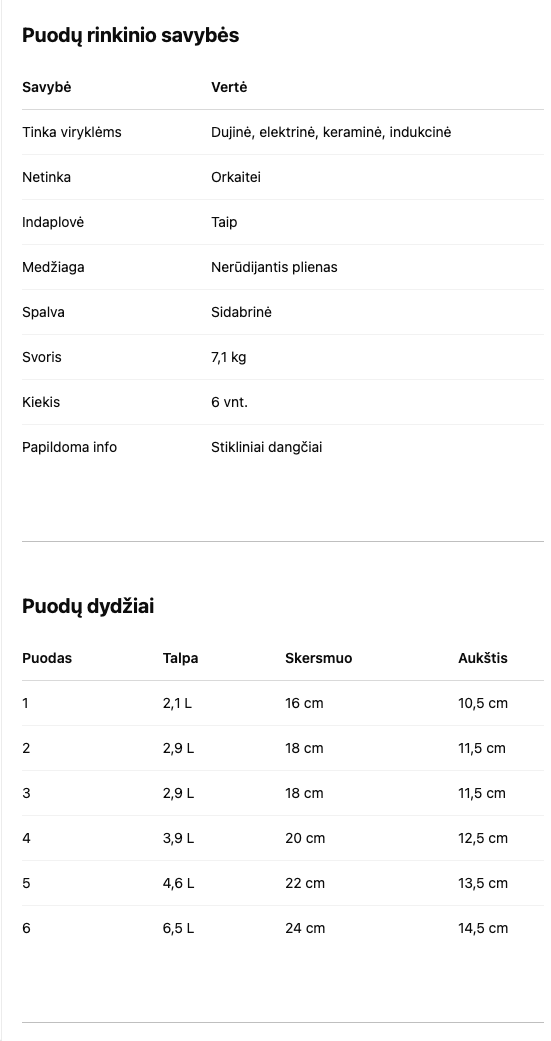Select the '7,1 kg' weight value
Screen dimensions: 551x1041
(x=228, y=357)
